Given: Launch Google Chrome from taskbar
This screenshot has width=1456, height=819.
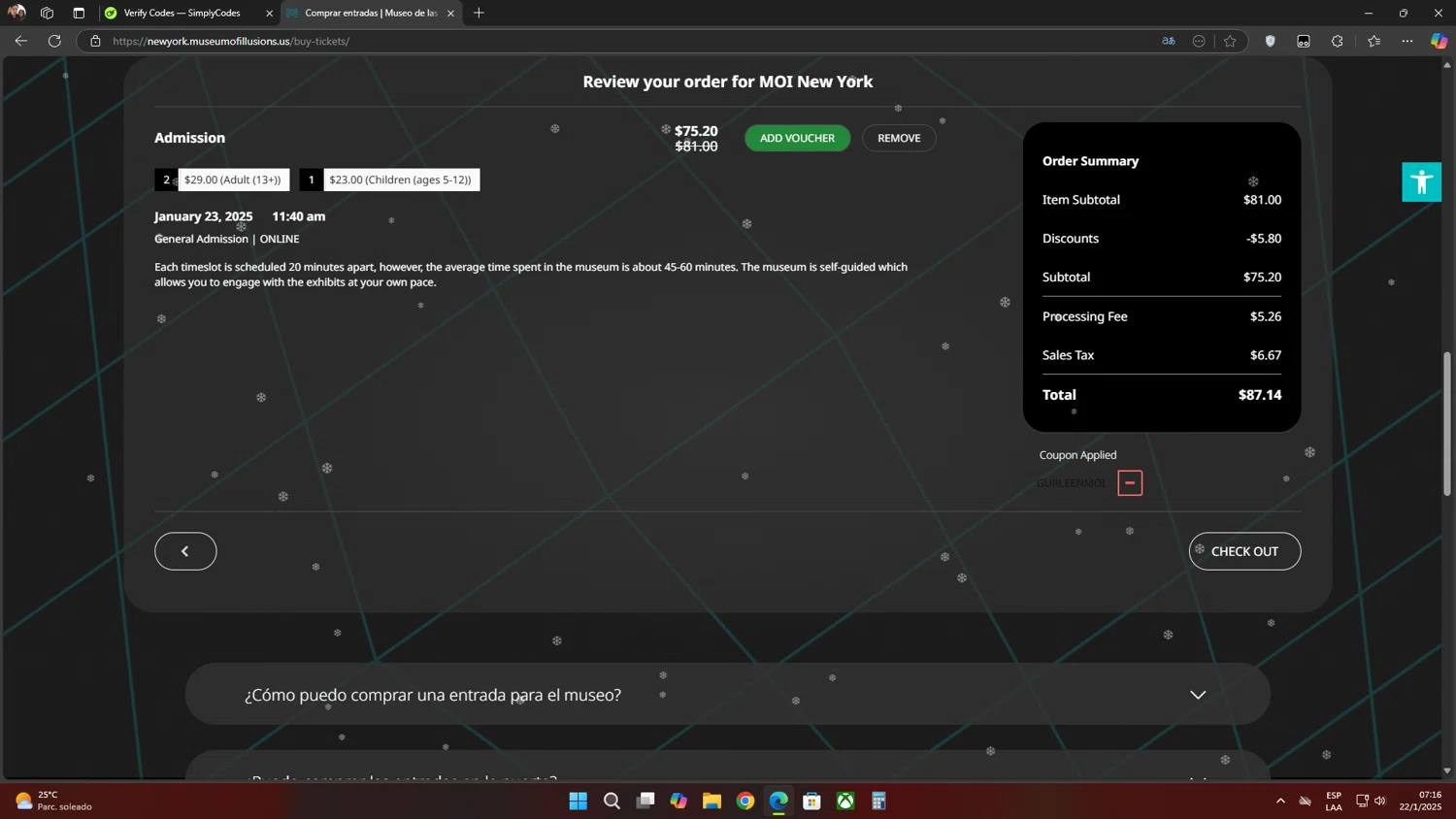Looking at the screenshot, I should (745, 801).
